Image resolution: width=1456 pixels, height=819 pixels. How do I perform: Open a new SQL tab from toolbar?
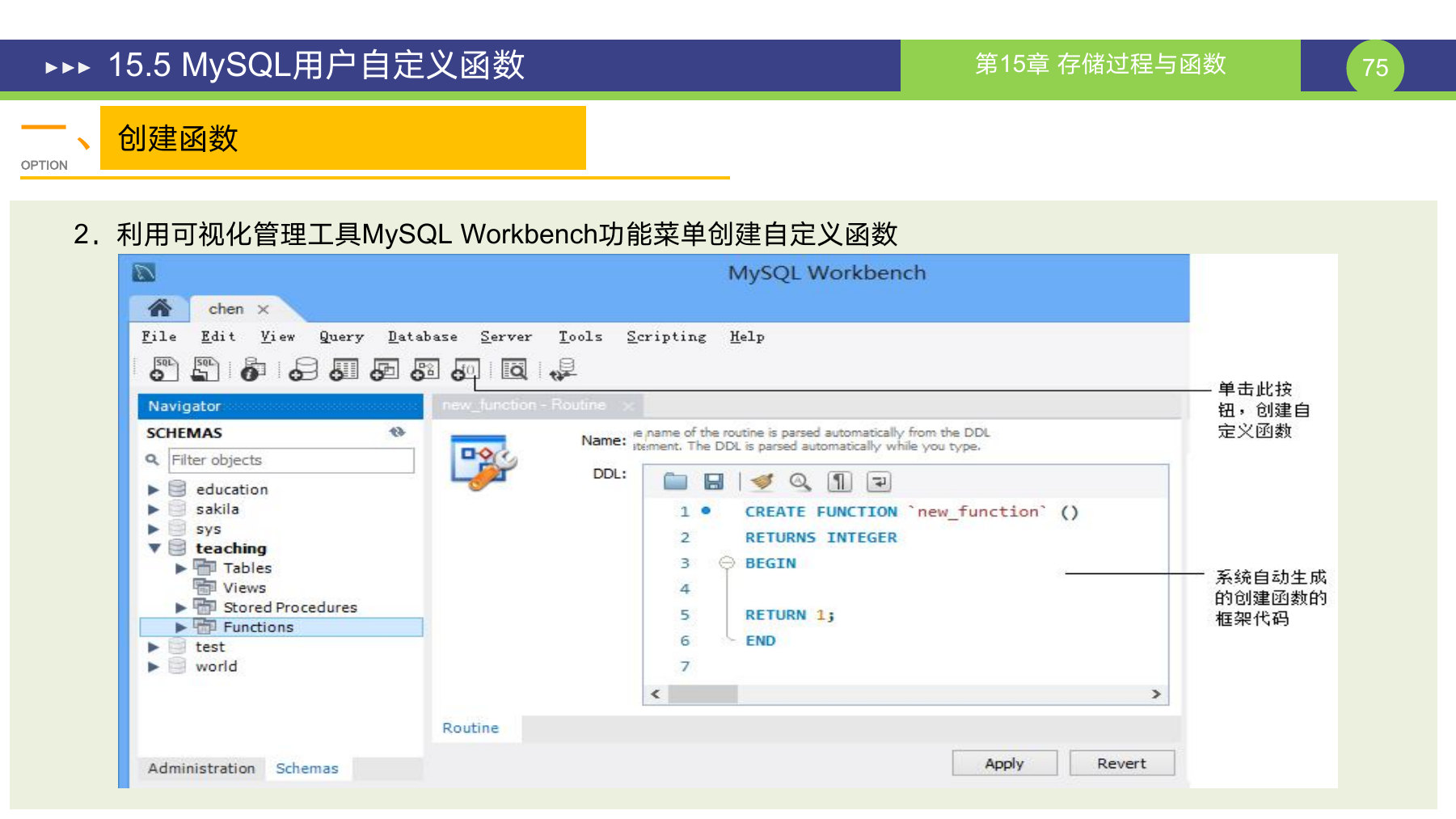point(164,369)
